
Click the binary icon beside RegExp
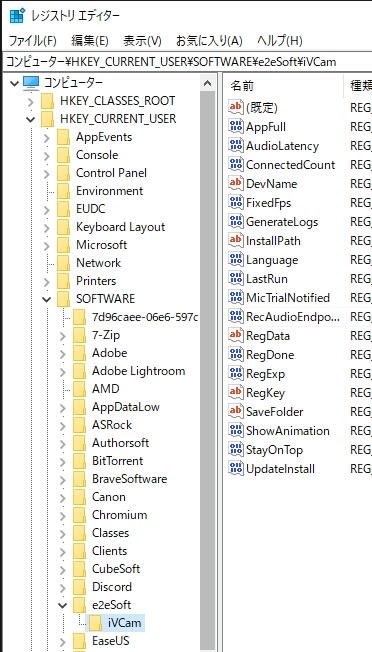tap(236, 374)
